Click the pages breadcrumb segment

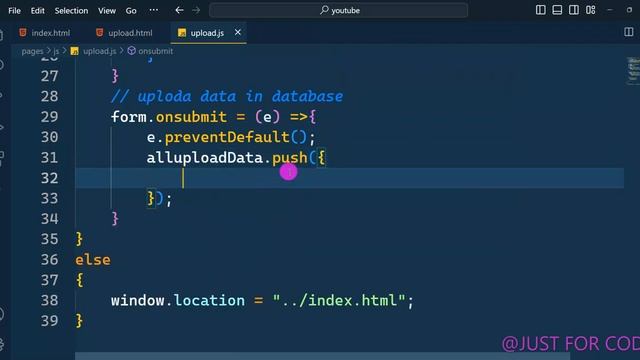32,51
